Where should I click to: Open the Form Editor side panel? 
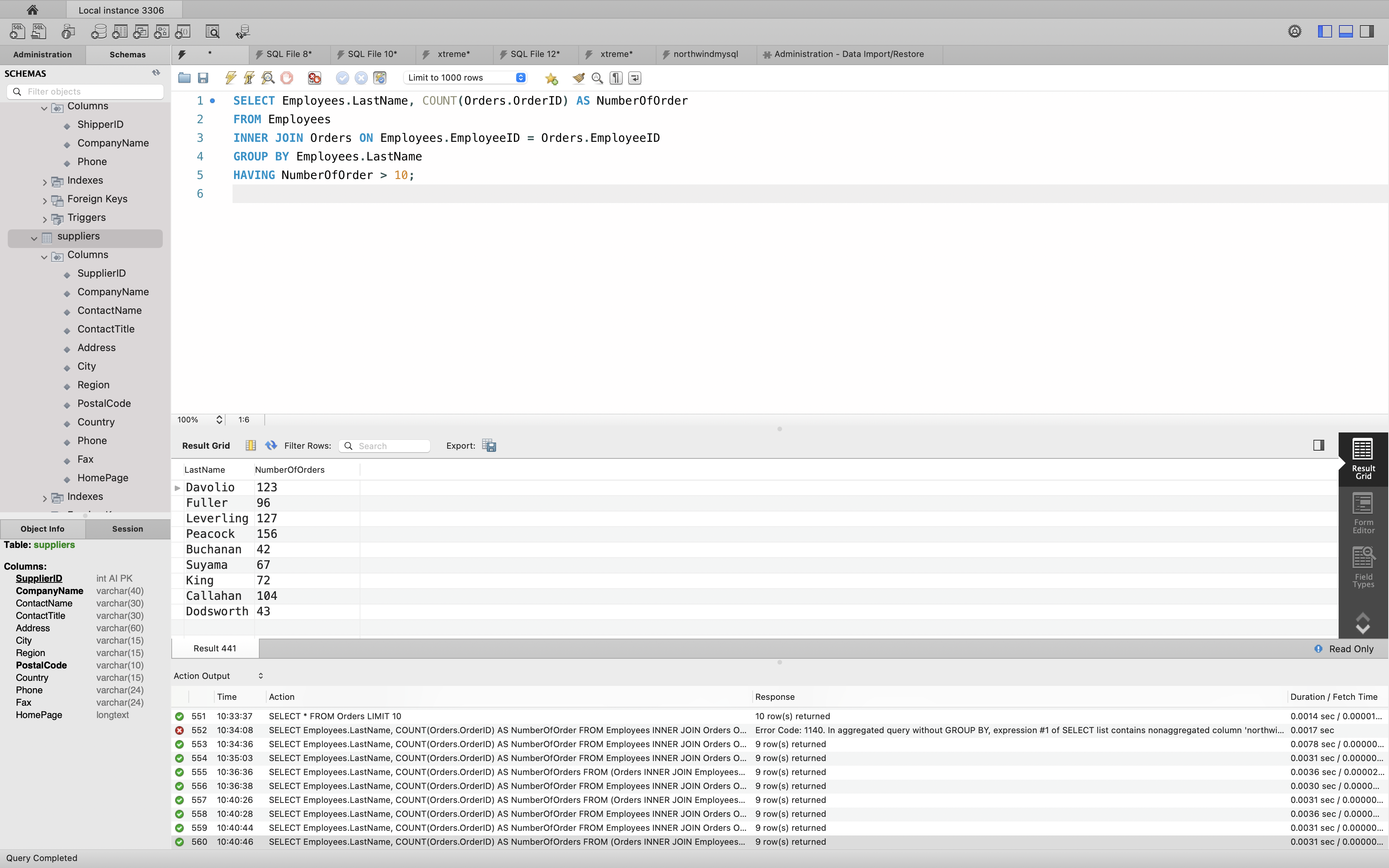point(1363,513)
